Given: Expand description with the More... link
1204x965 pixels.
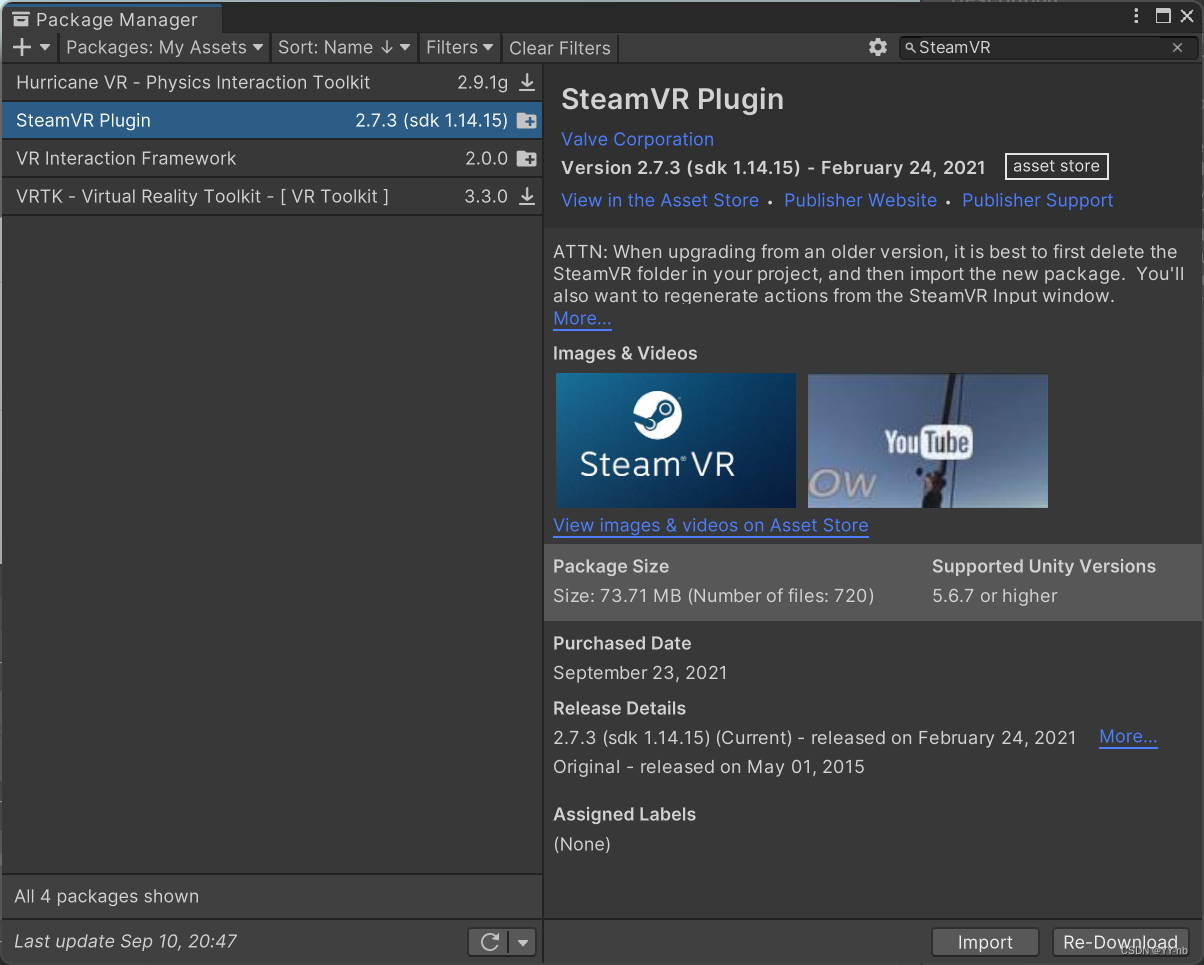Looking at the screenshot, I should pyautogui.click(x=582, y=318).
